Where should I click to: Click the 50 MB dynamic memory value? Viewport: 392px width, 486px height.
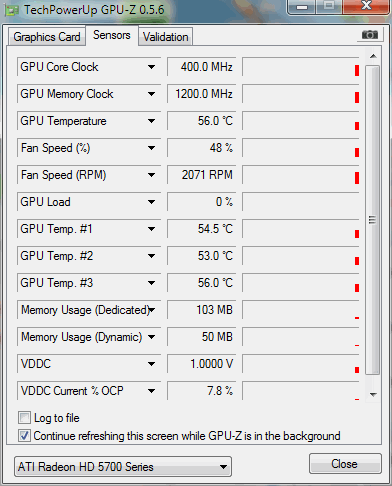coord(202,337)
